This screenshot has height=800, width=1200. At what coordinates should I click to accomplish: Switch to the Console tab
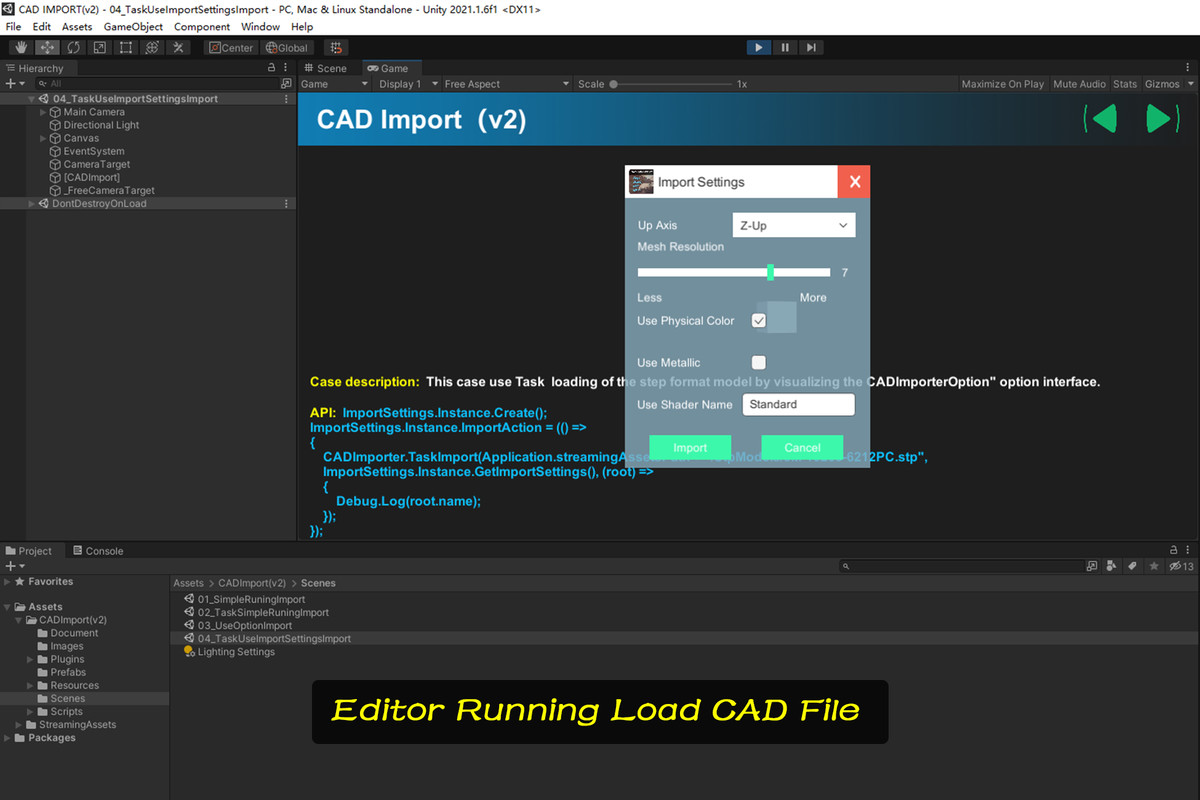pyautogui.click(x=98, y=551)
